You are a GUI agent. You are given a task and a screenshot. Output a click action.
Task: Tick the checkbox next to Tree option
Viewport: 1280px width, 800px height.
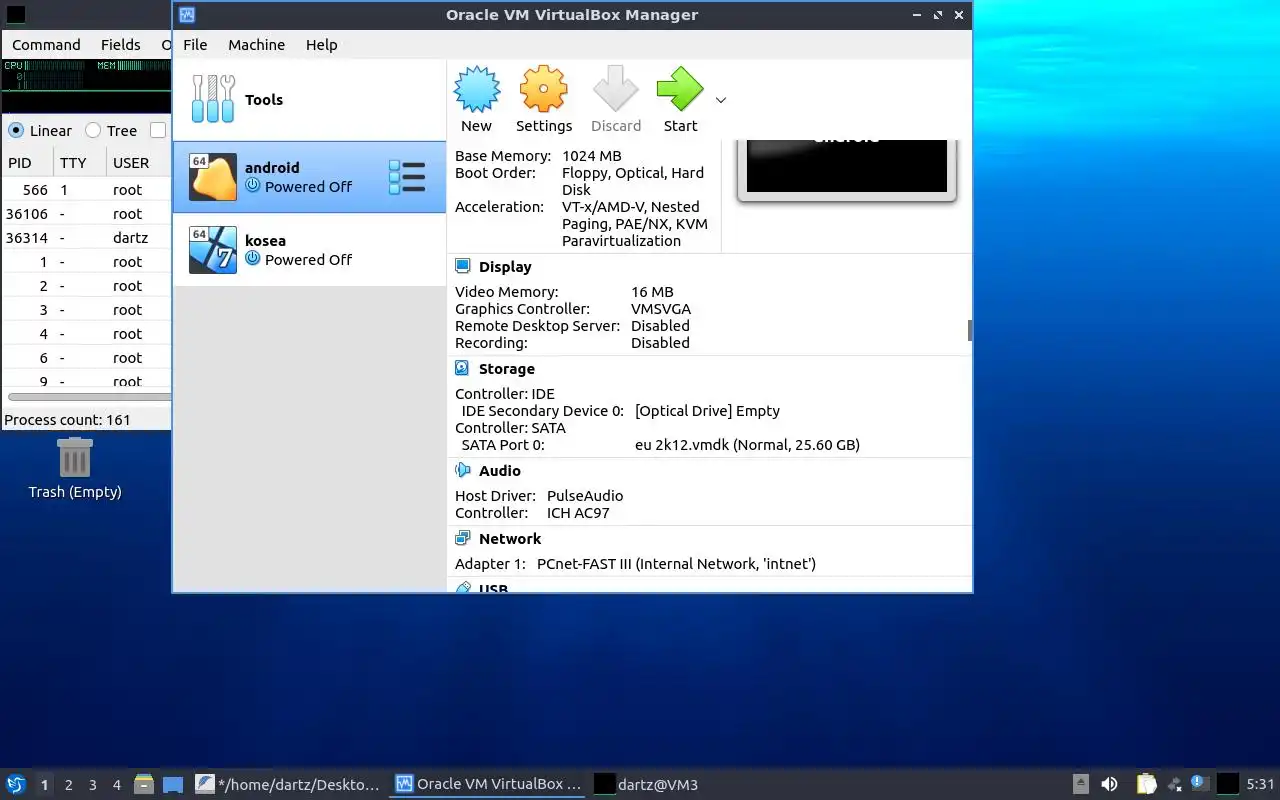pyautogui.click(x=158, y=131)
